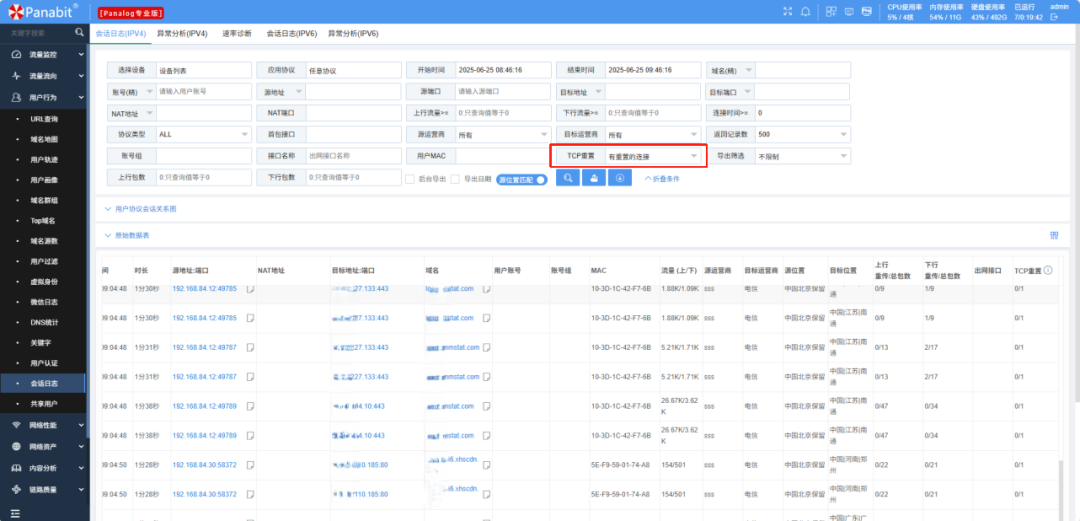Click the 应用协议 任意协议 field
1080x521 pixels.
353,70
